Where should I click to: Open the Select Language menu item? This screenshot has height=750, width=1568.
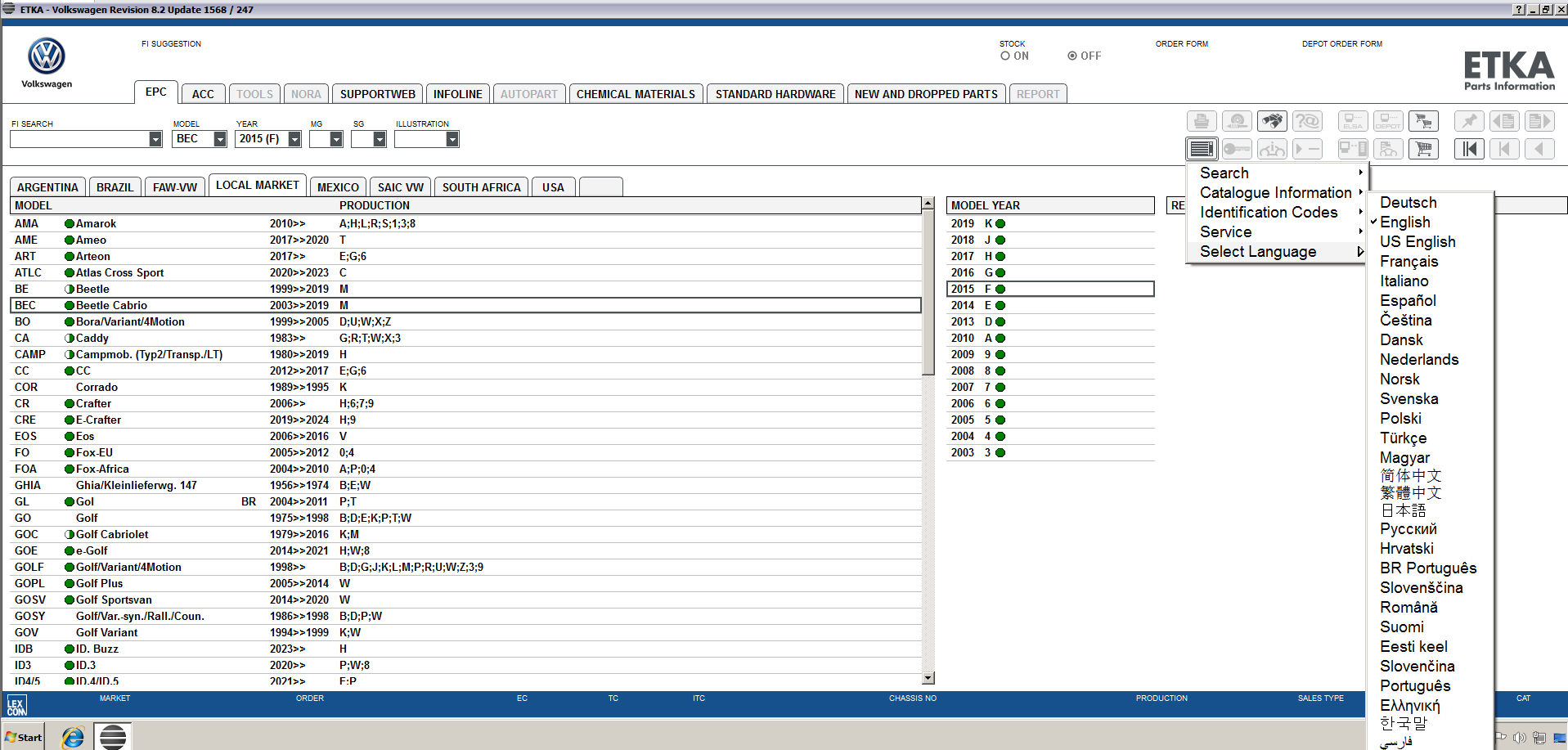(1277, 252)
